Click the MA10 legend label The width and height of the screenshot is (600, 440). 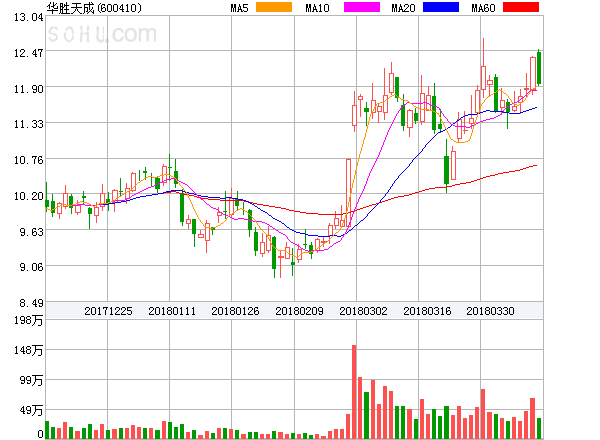[x=317, y=8]
